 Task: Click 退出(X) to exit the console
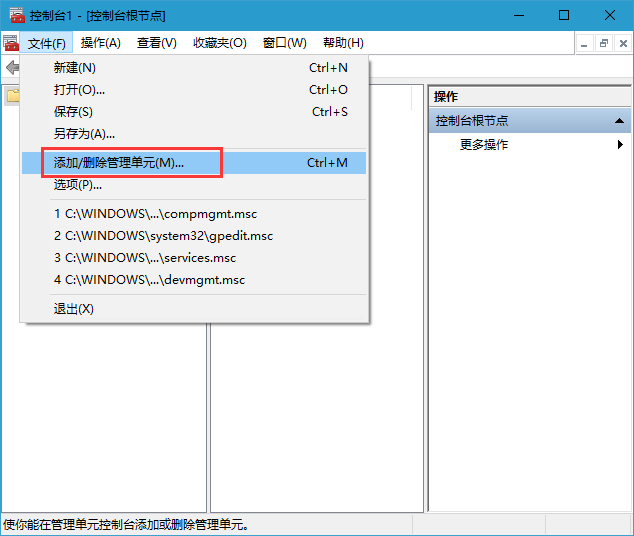pos(73,309)
